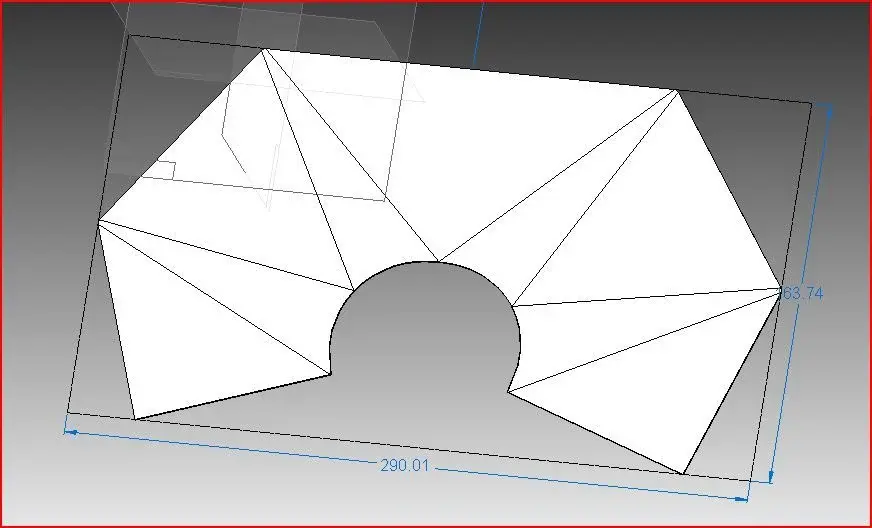Click the rightmost vertex beside the 63.74 label
This screenshot has height=528, width=872.
click(x=781, y=288)
